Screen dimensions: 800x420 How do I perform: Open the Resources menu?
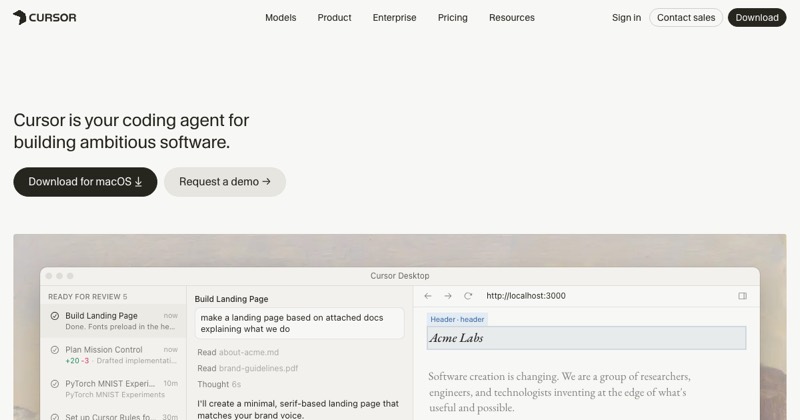click(x=512, y=17)
